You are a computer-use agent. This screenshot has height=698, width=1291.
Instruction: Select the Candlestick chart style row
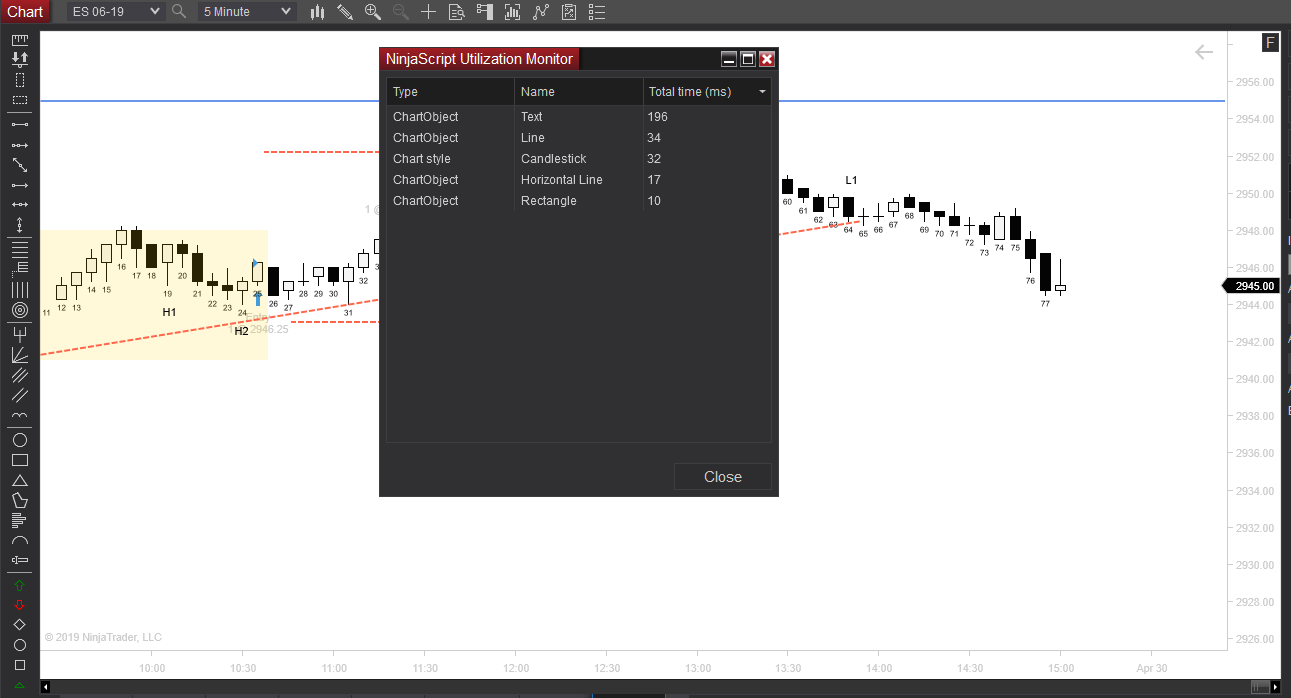pyautogui.click(x=579, y=159)
